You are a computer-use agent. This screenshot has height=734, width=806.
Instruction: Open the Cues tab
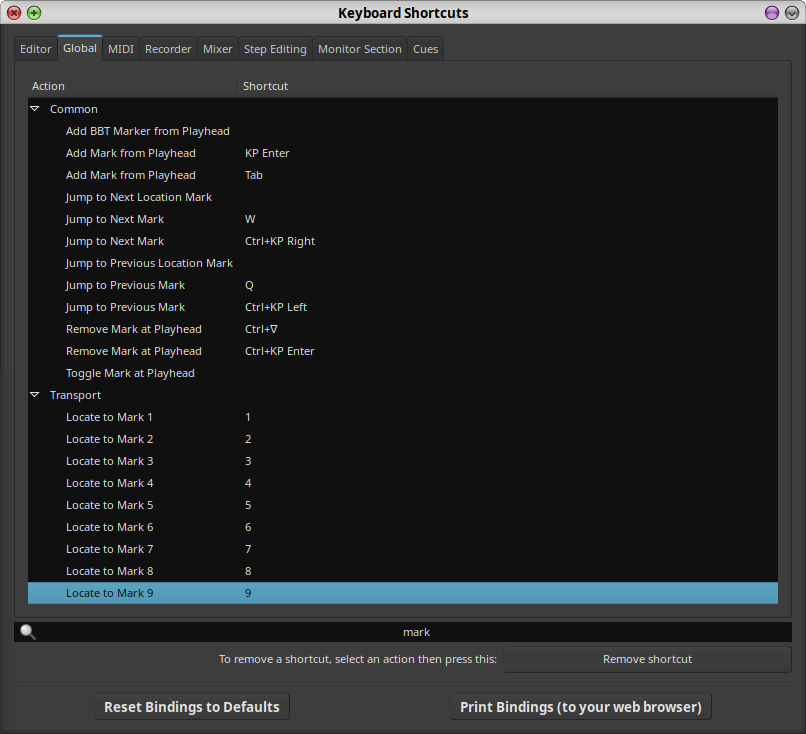(x=426, y=49)
